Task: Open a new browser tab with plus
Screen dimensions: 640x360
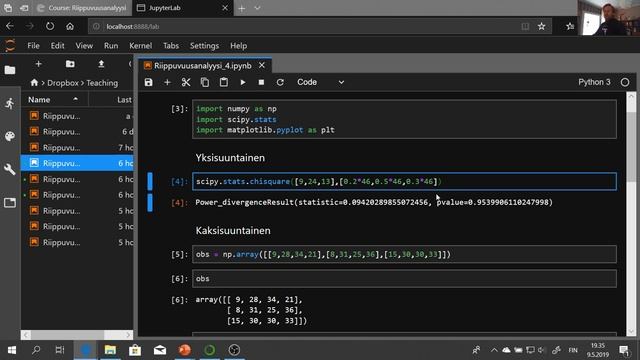Action: coord(242,8)
